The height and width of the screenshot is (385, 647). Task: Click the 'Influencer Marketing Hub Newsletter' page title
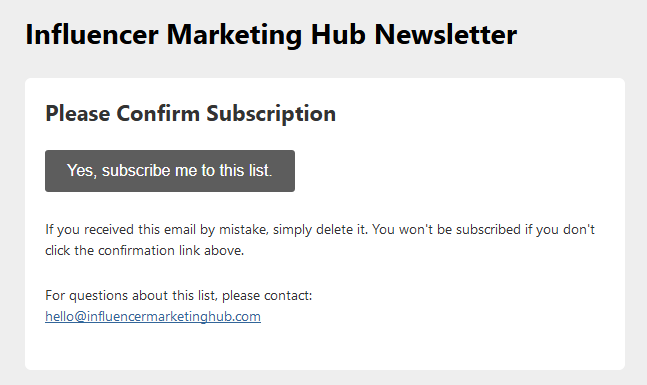pyautogui.click(x=271, y=34)
